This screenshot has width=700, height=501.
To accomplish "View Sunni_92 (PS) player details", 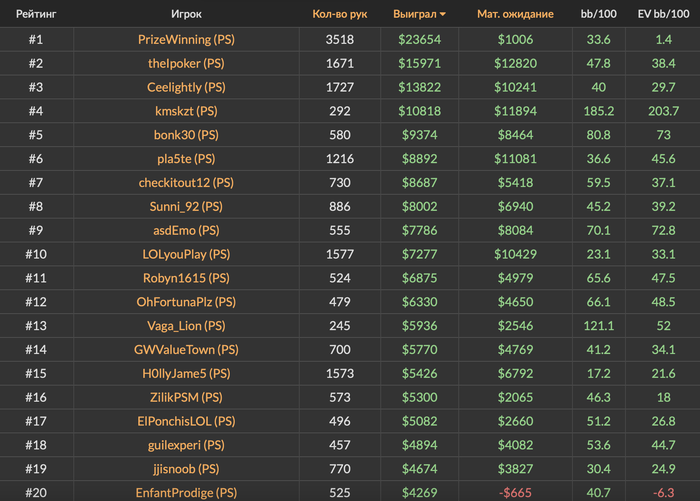I will click(186, 207).
